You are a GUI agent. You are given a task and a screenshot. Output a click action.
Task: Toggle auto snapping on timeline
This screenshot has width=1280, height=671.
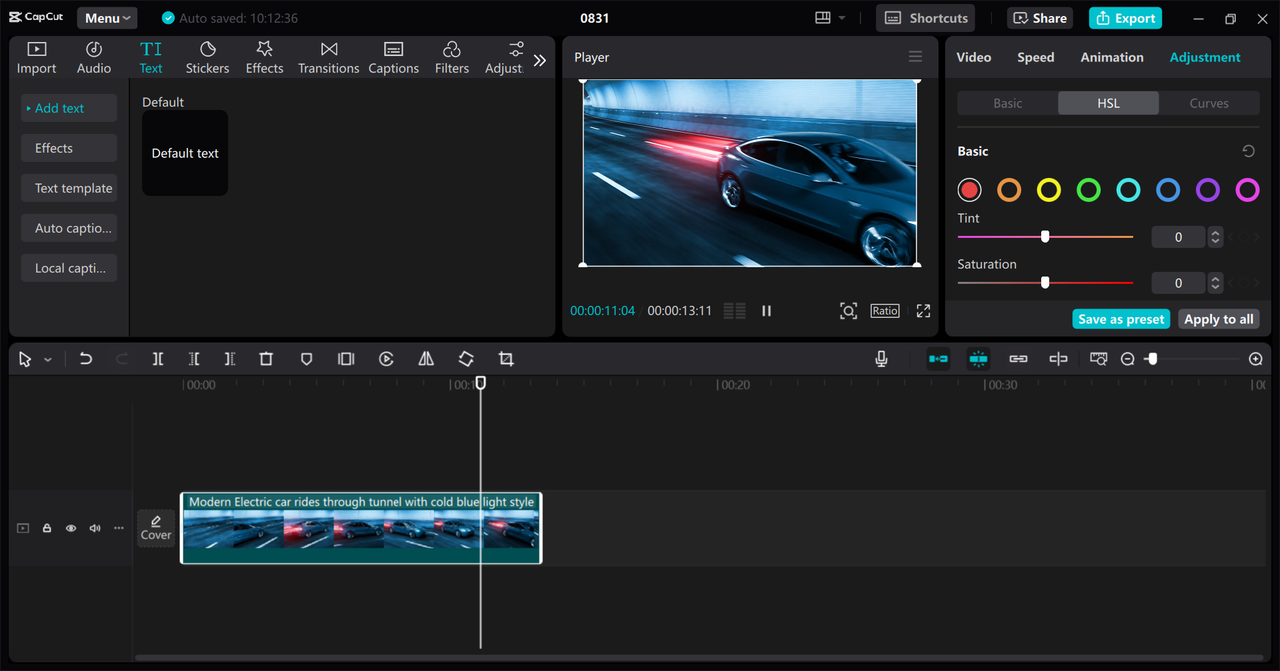click(x=978, y=359)
